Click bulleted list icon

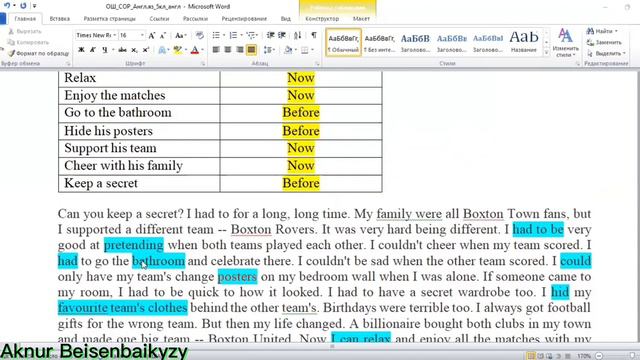(x=216, y=36)
